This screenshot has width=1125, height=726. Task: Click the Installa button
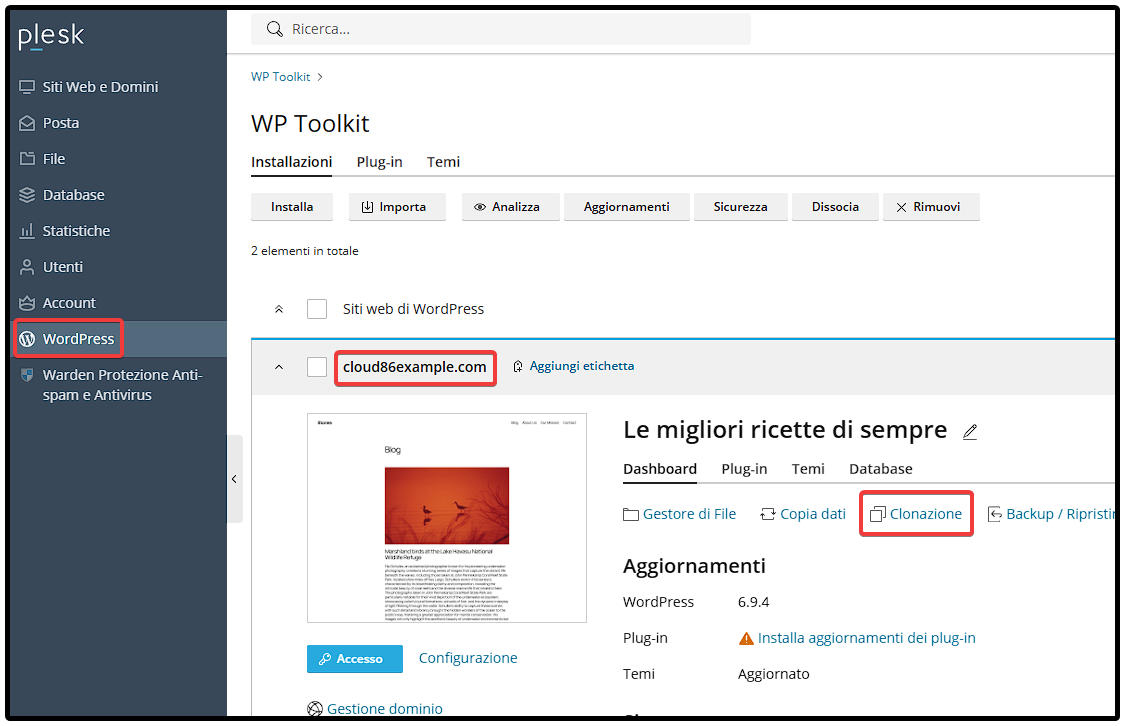(292, 207)
